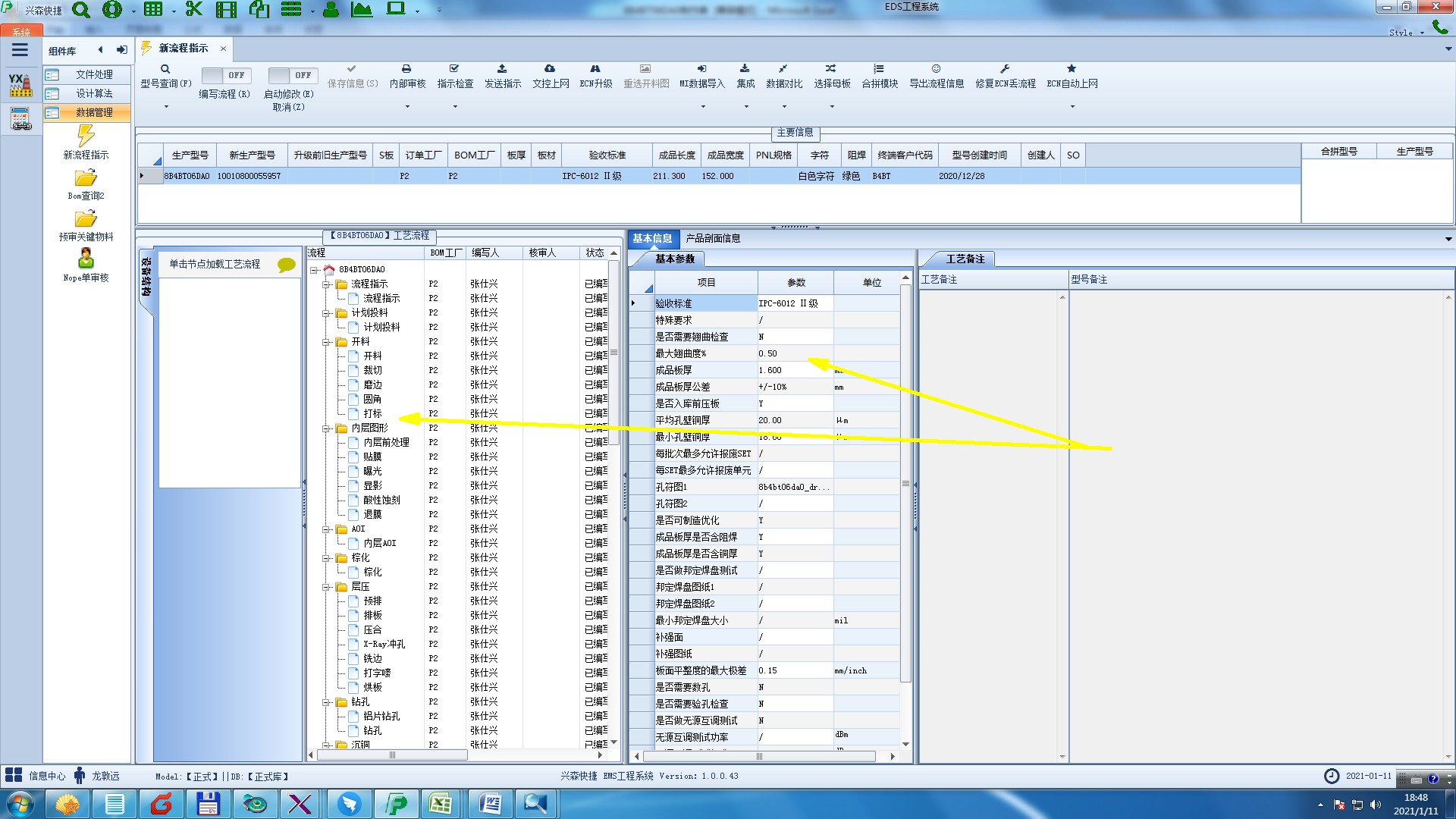Toggle the 编写流程 OFF switch
1456x819 pixels.
pos(224,75)
